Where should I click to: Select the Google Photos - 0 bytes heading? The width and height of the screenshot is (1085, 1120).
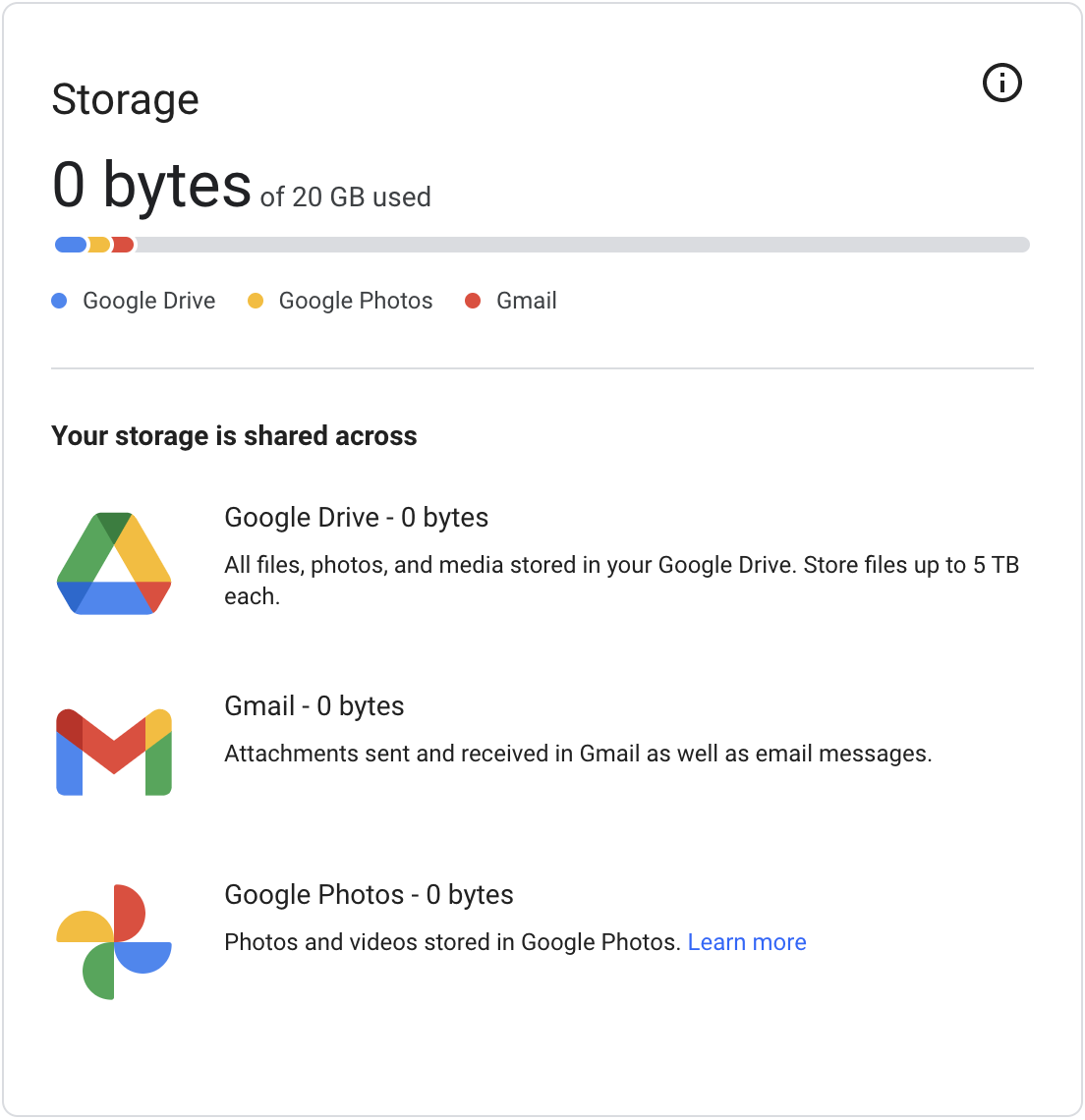[x=369, y=895]
